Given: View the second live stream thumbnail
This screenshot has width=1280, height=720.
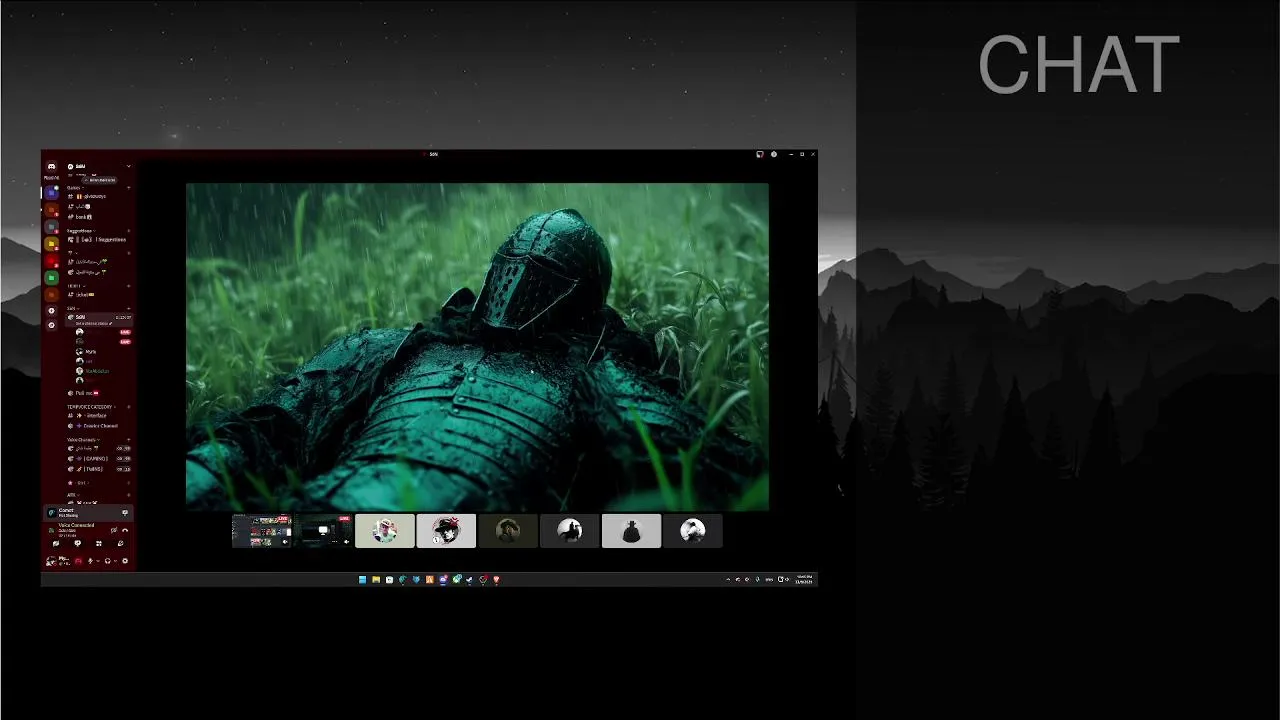Looking at the screenshot, I should 324,531.
